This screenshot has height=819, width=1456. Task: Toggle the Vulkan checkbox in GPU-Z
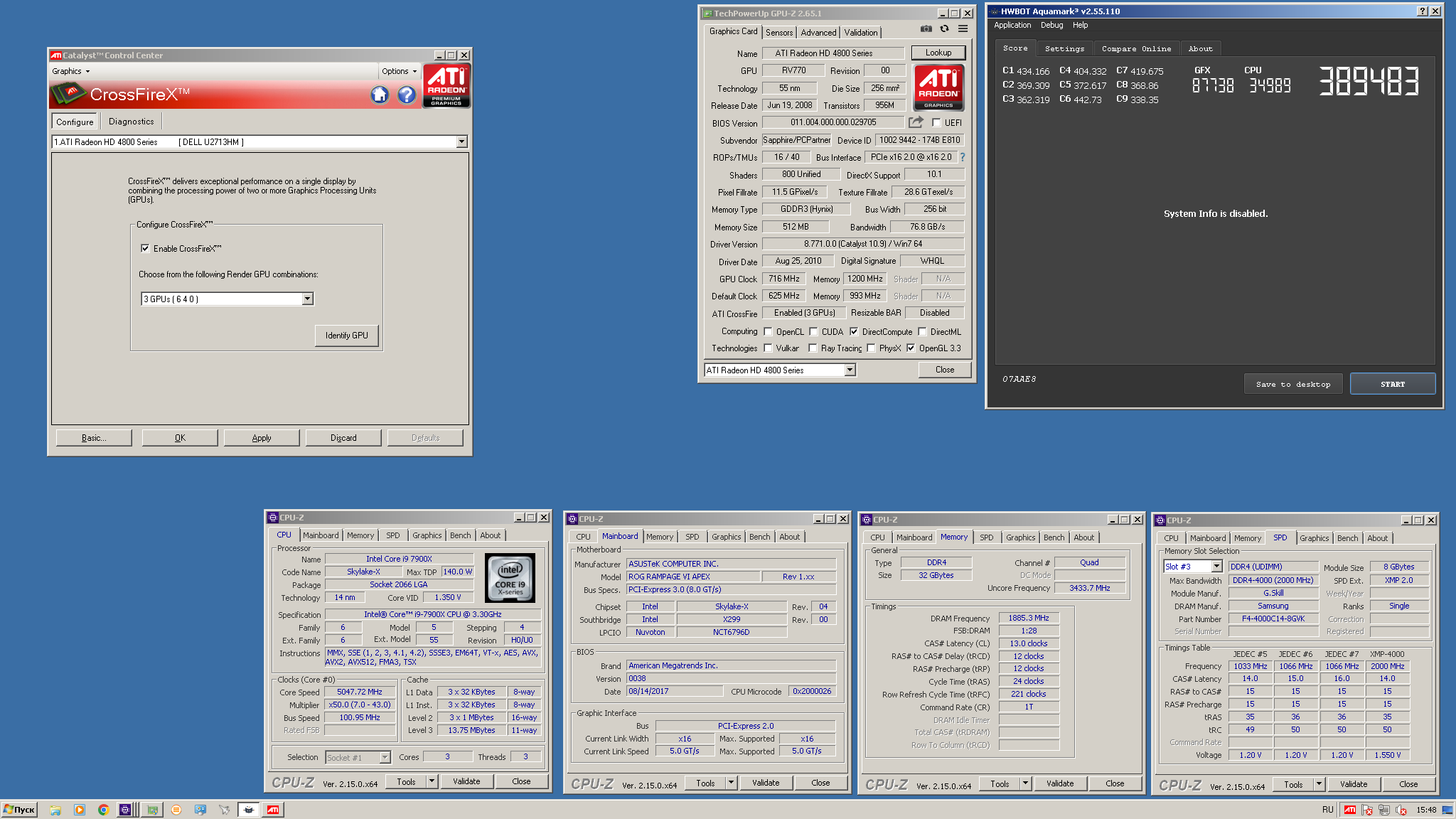[x=768, y=348]
